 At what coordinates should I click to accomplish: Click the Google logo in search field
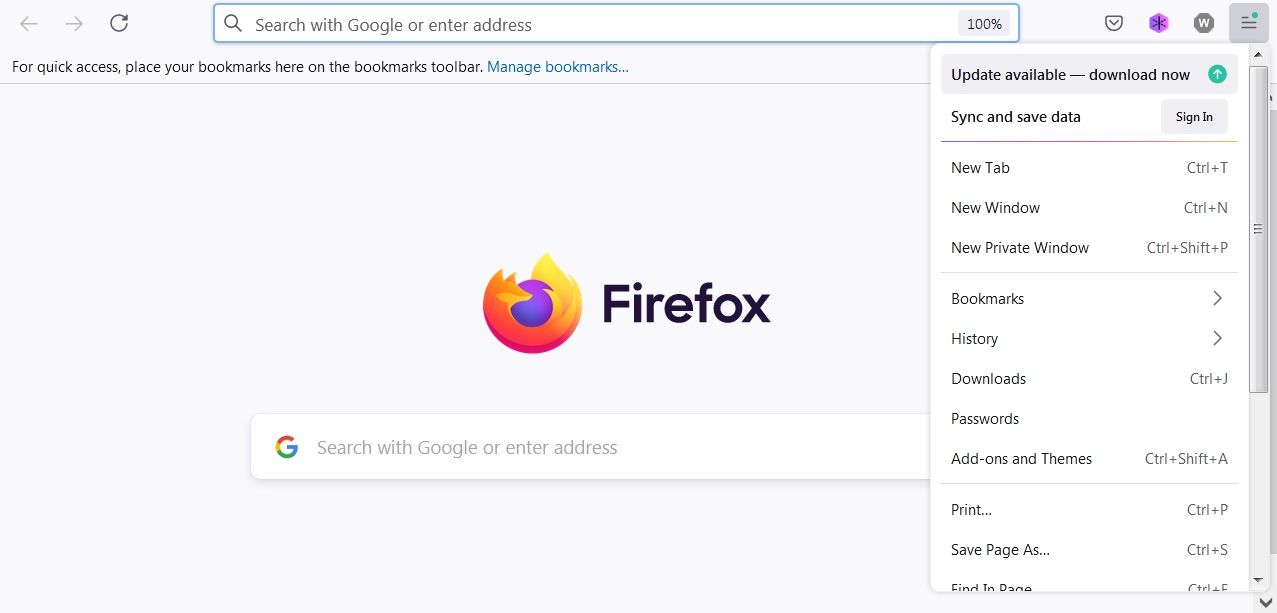[x=287, y=447]
